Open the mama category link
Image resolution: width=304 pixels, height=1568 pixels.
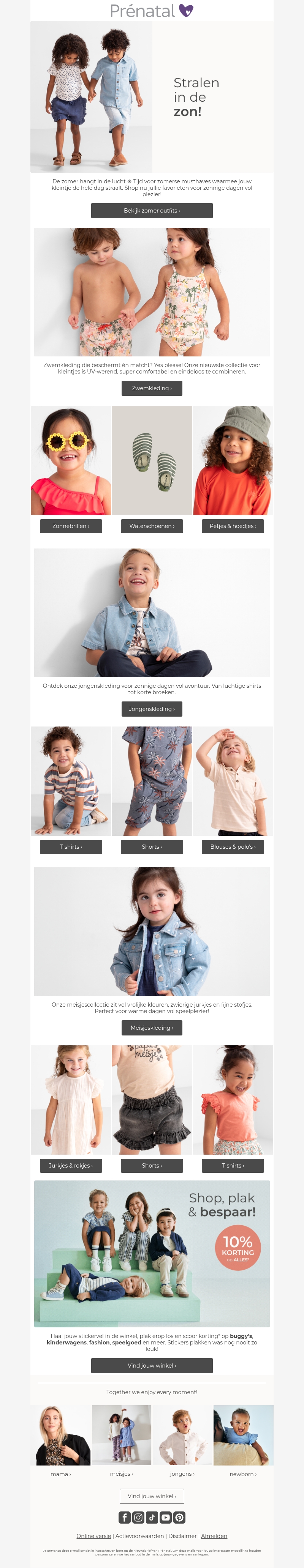pos(60,1474)
